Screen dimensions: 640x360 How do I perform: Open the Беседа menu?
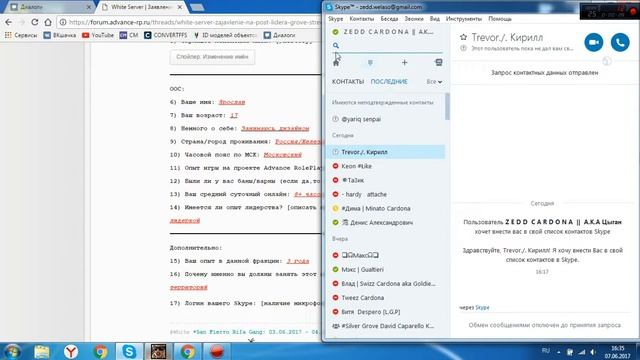pos(389,19)
